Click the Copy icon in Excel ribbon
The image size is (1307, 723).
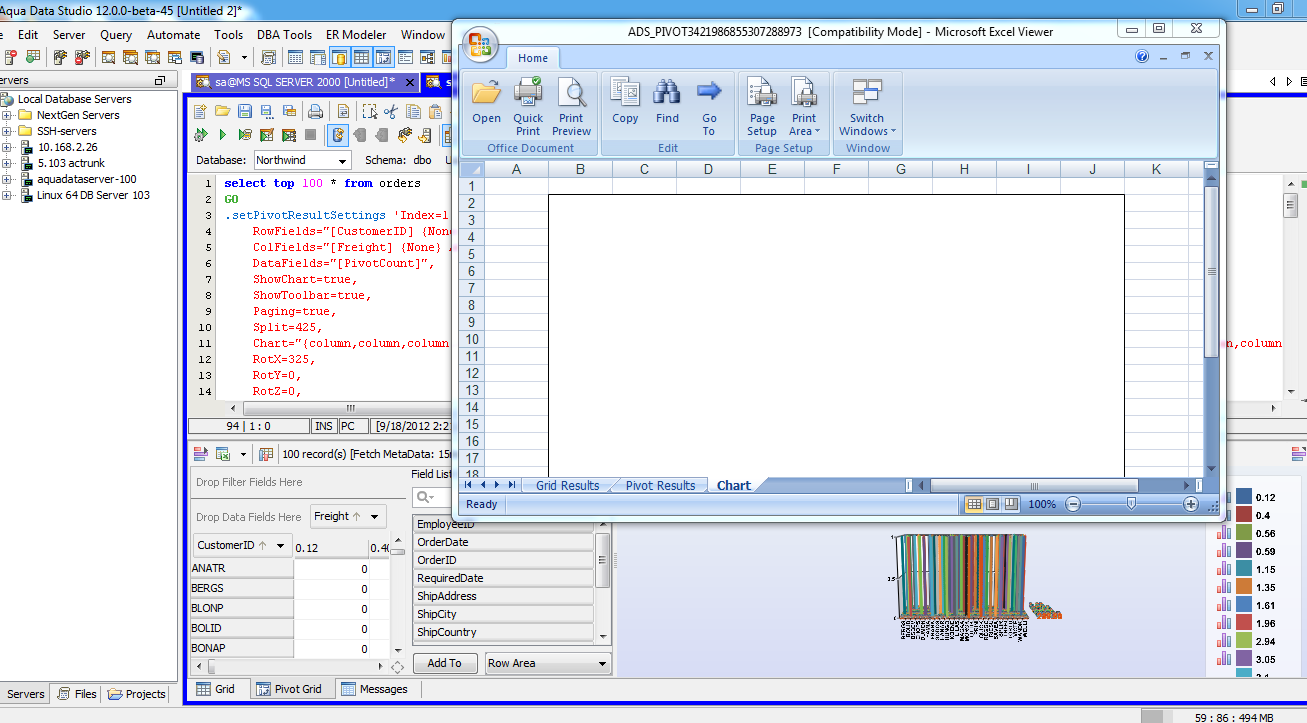pyautogui.click(x=625, y=101)
